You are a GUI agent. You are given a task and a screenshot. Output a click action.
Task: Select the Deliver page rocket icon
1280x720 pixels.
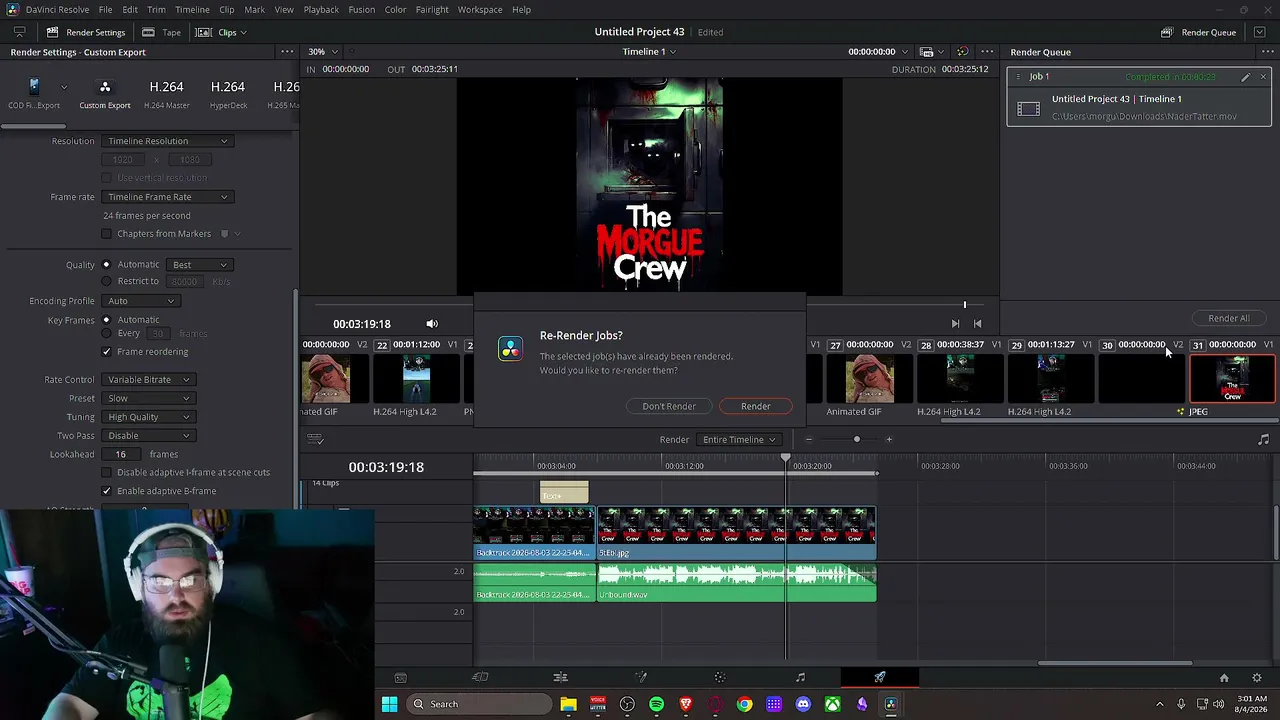(x=880, y=678)
